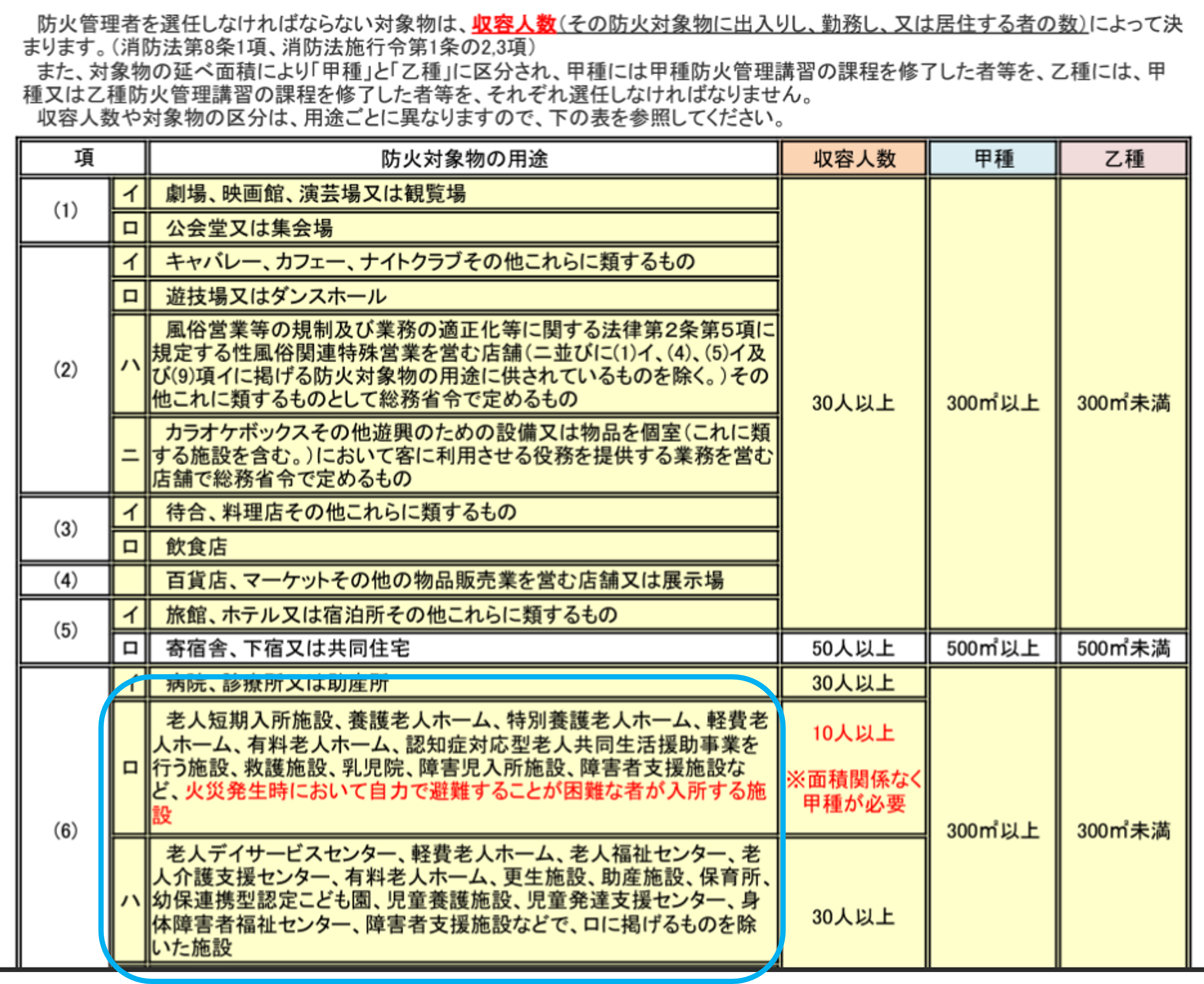Click イ beside 旅館、ホテル
The height and width of the screenshot is (984, 1204).
tap(130, 614)
